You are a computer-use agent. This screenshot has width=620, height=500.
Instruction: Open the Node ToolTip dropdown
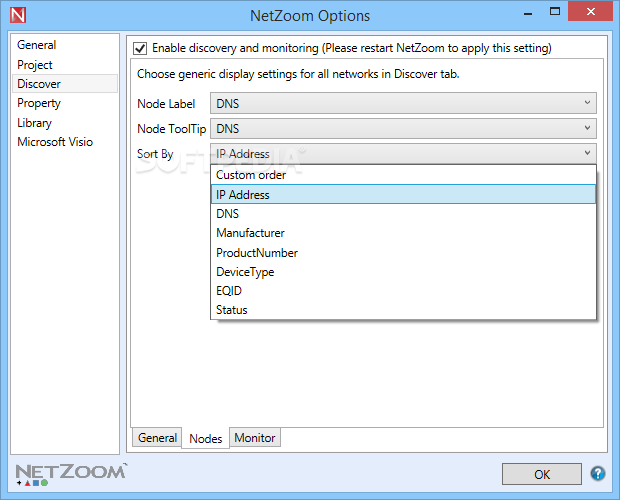[403, 128]
